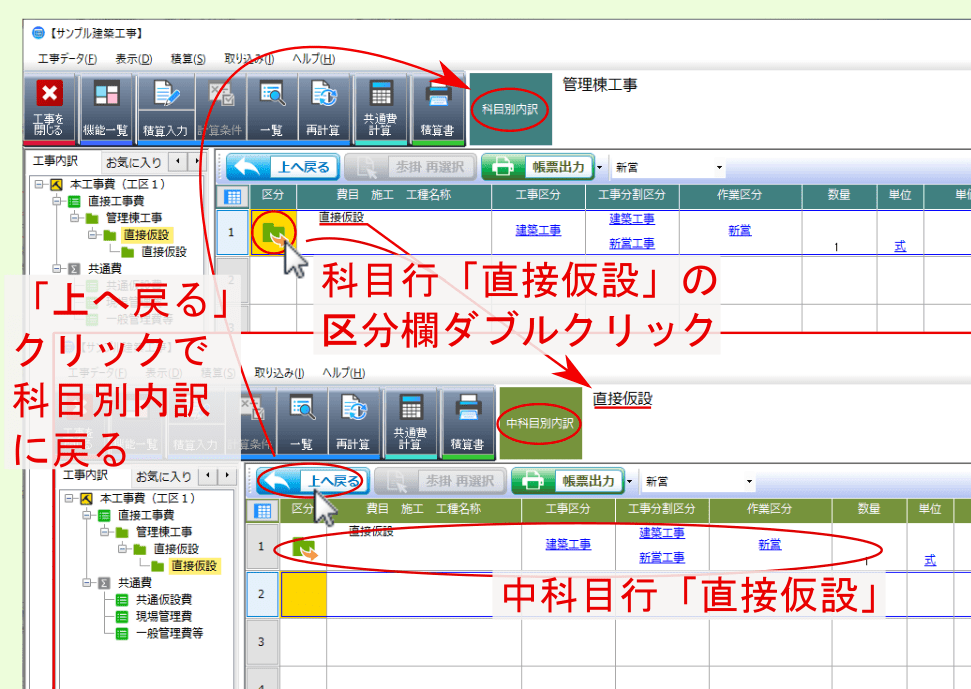The height and width of the screenshot is (689, 971).
Task: Collapse 管理棟工事 node in upper tree
Action: coord(75,217)
